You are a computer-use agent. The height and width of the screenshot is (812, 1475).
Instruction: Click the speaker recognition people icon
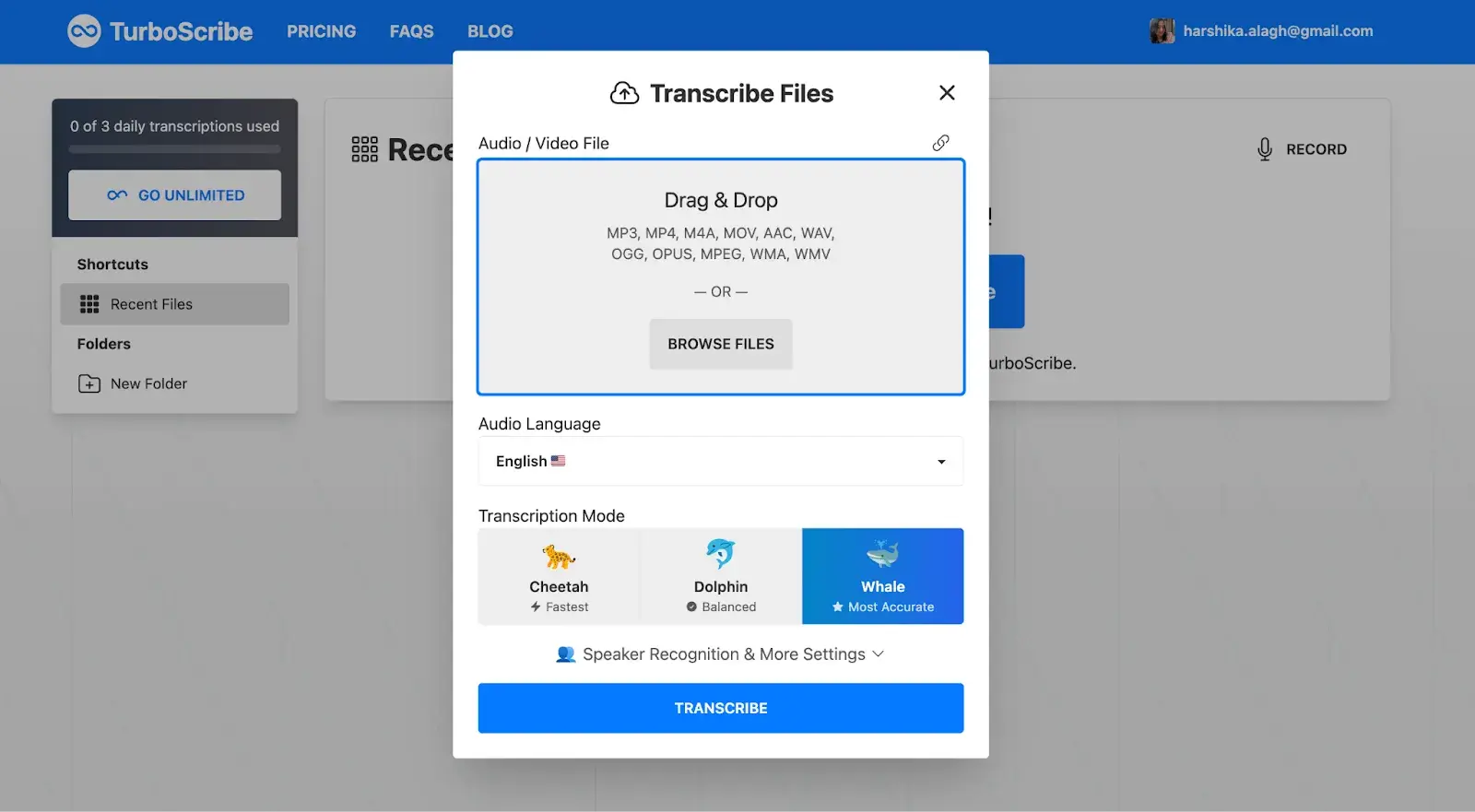coord(566,654)
